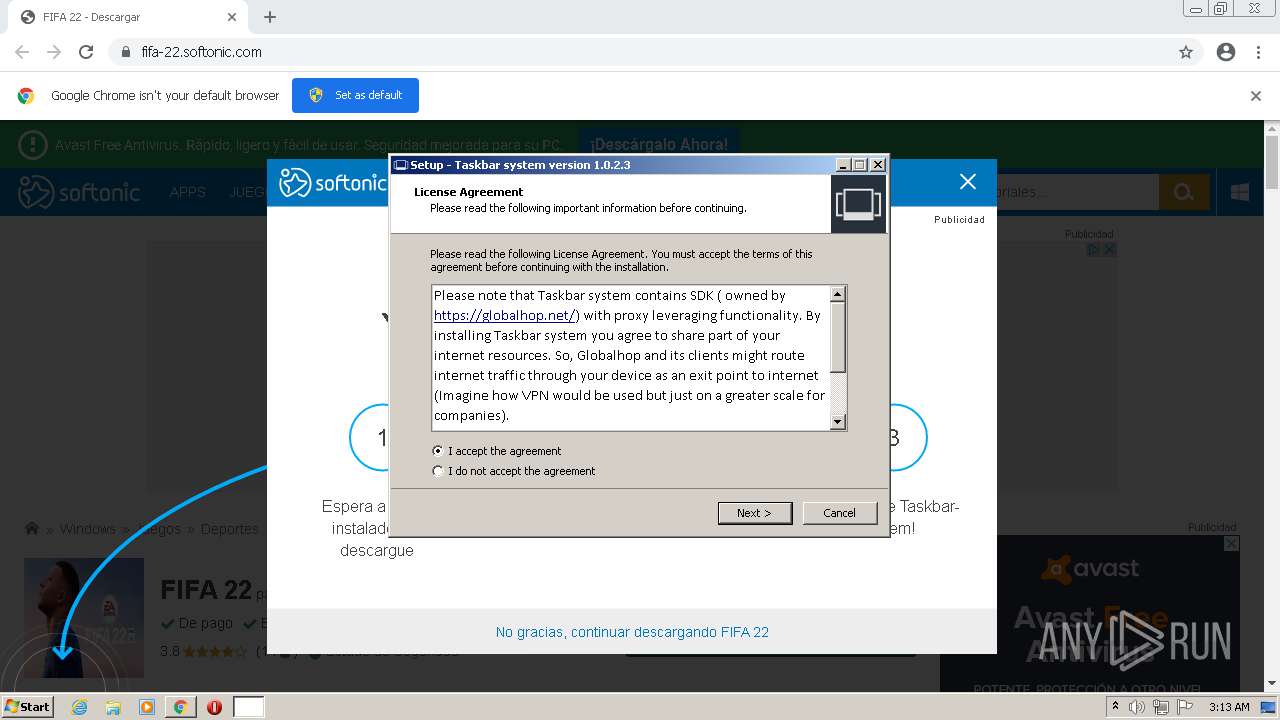The height and width of the screenshot is (720, 1280).
Task: Open Windows Media Player taskbar icon
Action: point(147,707)
